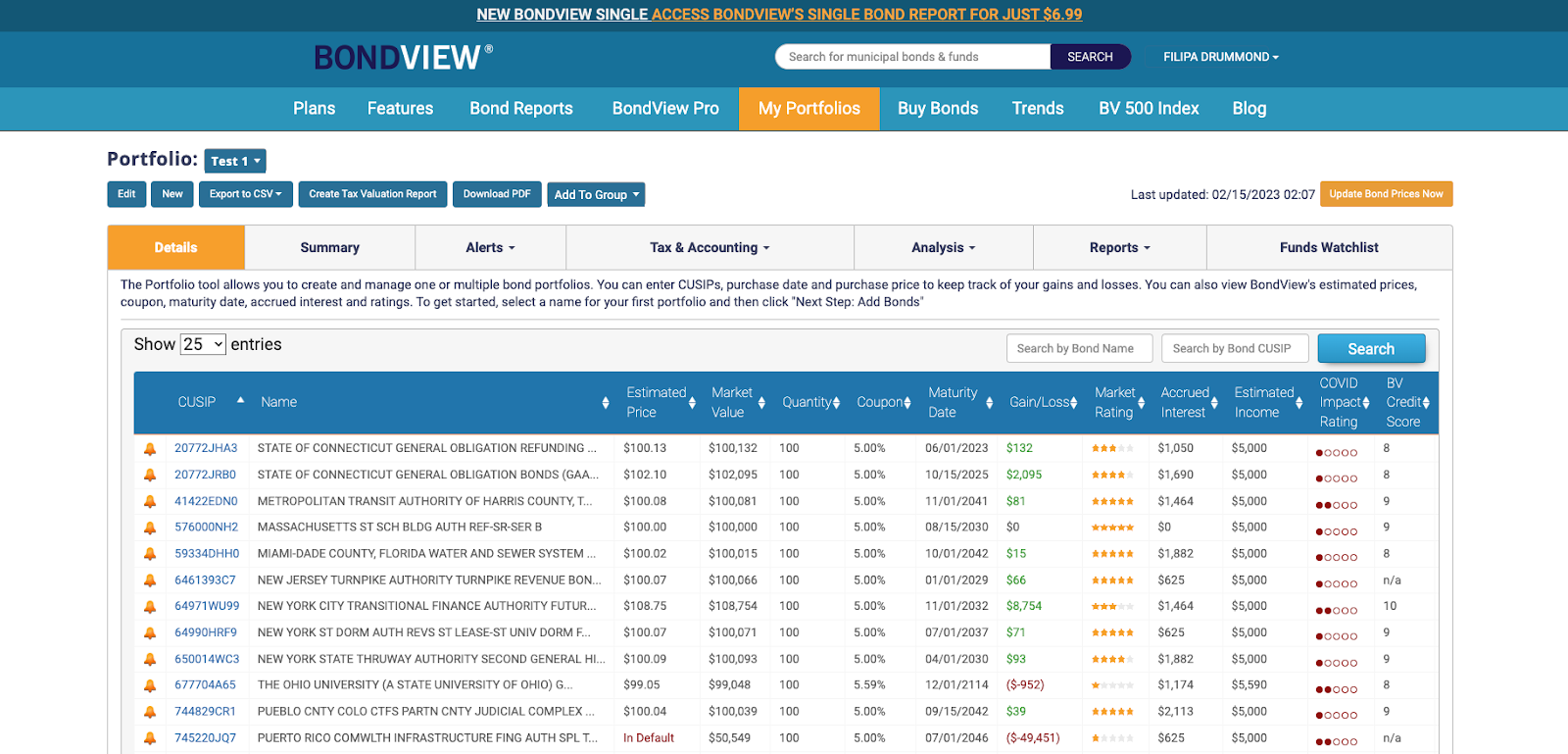Click the New portfolio button

tap(172, 194)
